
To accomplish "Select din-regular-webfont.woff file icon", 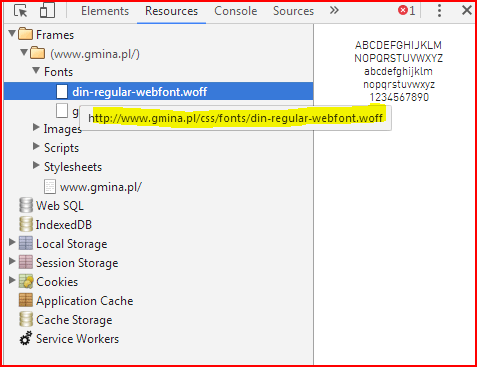I will coord(62,91).
